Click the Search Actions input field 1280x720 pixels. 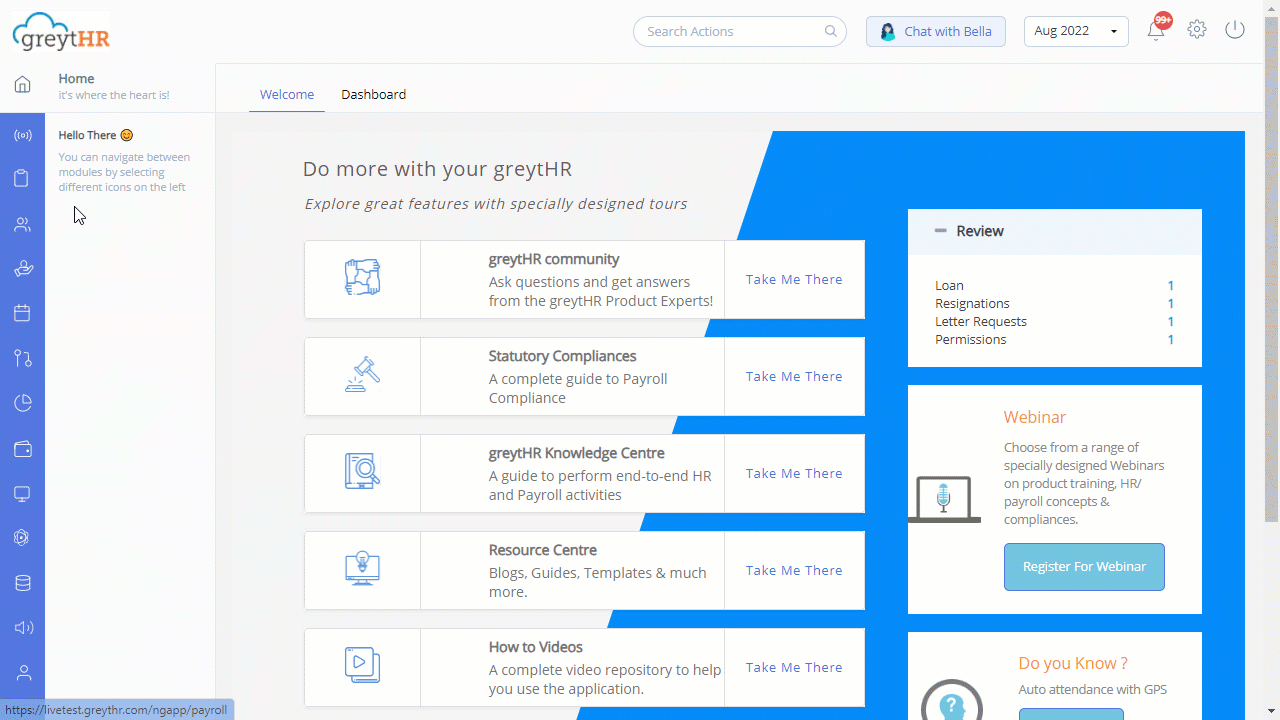740,31
